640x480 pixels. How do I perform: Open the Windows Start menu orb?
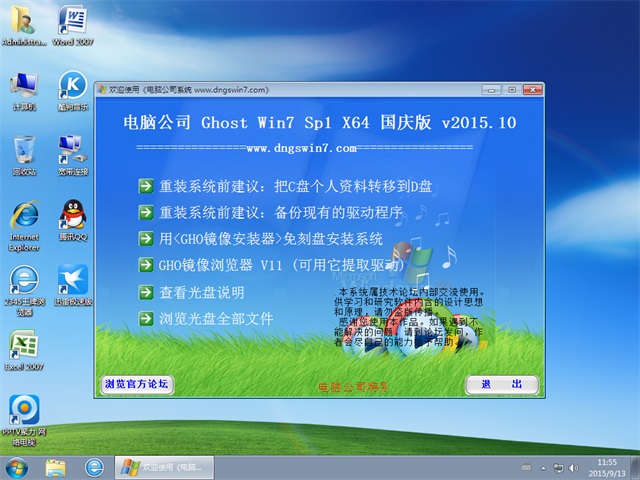pyautogui.click(x=16, y=467)
